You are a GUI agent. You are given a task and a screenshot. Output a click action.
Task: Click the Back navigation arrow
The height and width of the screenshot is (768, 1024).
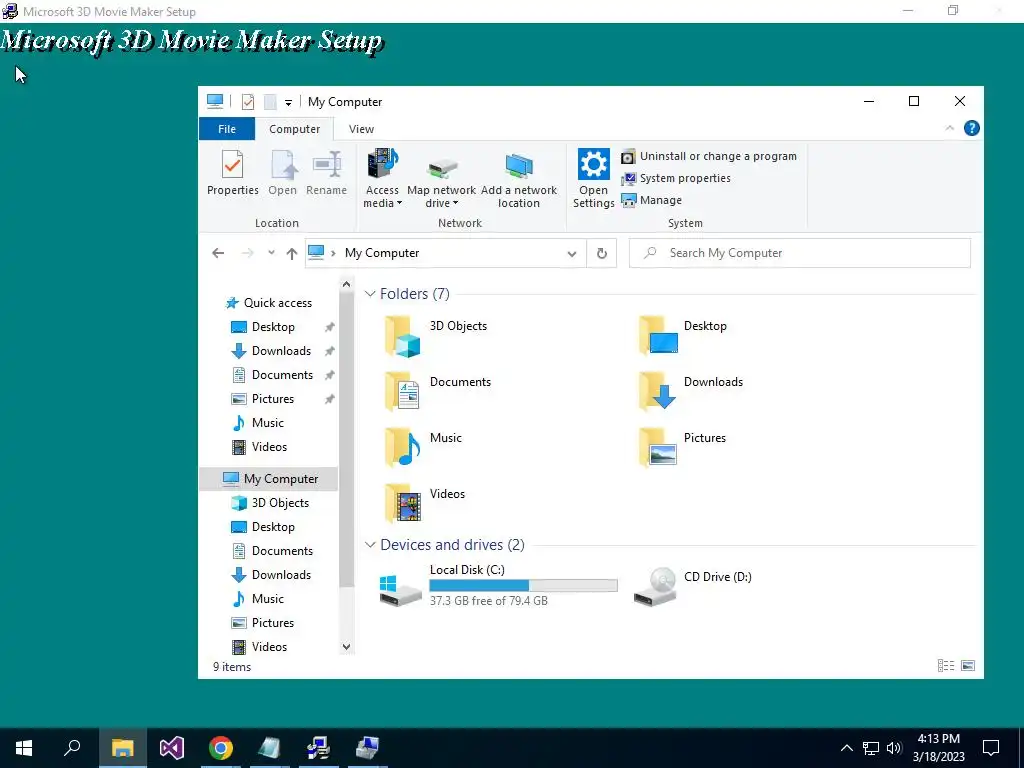click(x=218, y=253)
